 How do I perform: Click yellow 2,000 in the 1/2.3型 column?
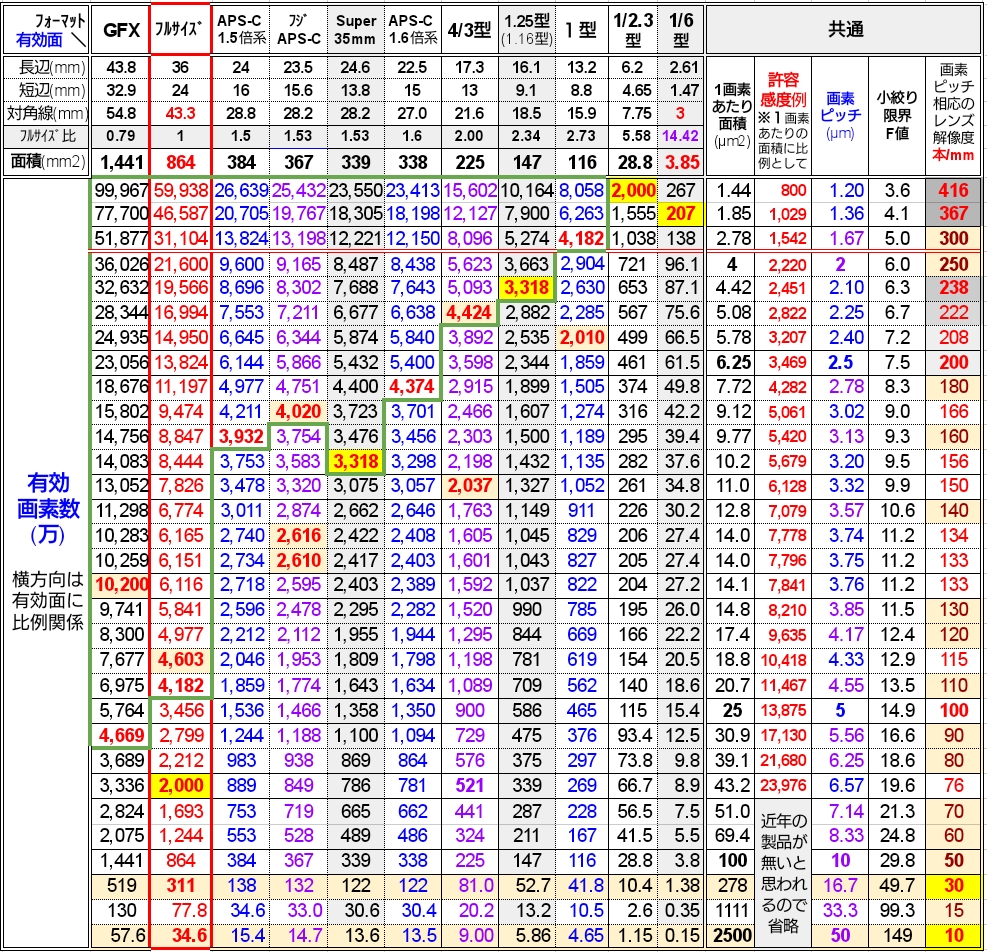click(x=633, y=190)
